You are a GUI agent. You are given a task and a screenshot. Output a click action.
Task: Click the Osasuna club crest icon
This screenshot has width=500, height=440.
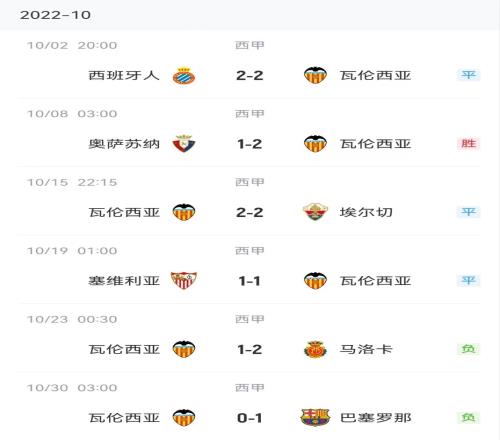pos(184,144)
